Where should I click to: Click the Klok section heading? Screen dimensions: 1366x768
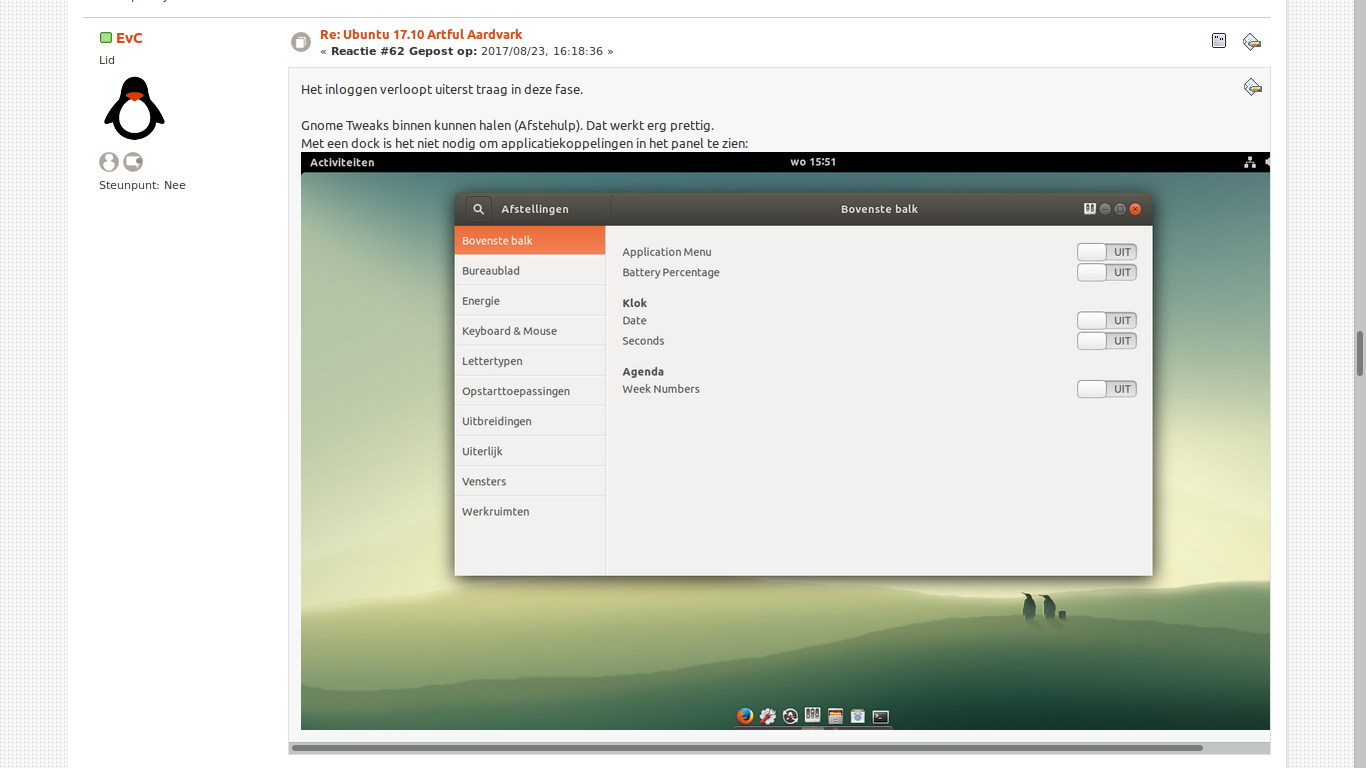pyautogui.click(x=635, y=303)
